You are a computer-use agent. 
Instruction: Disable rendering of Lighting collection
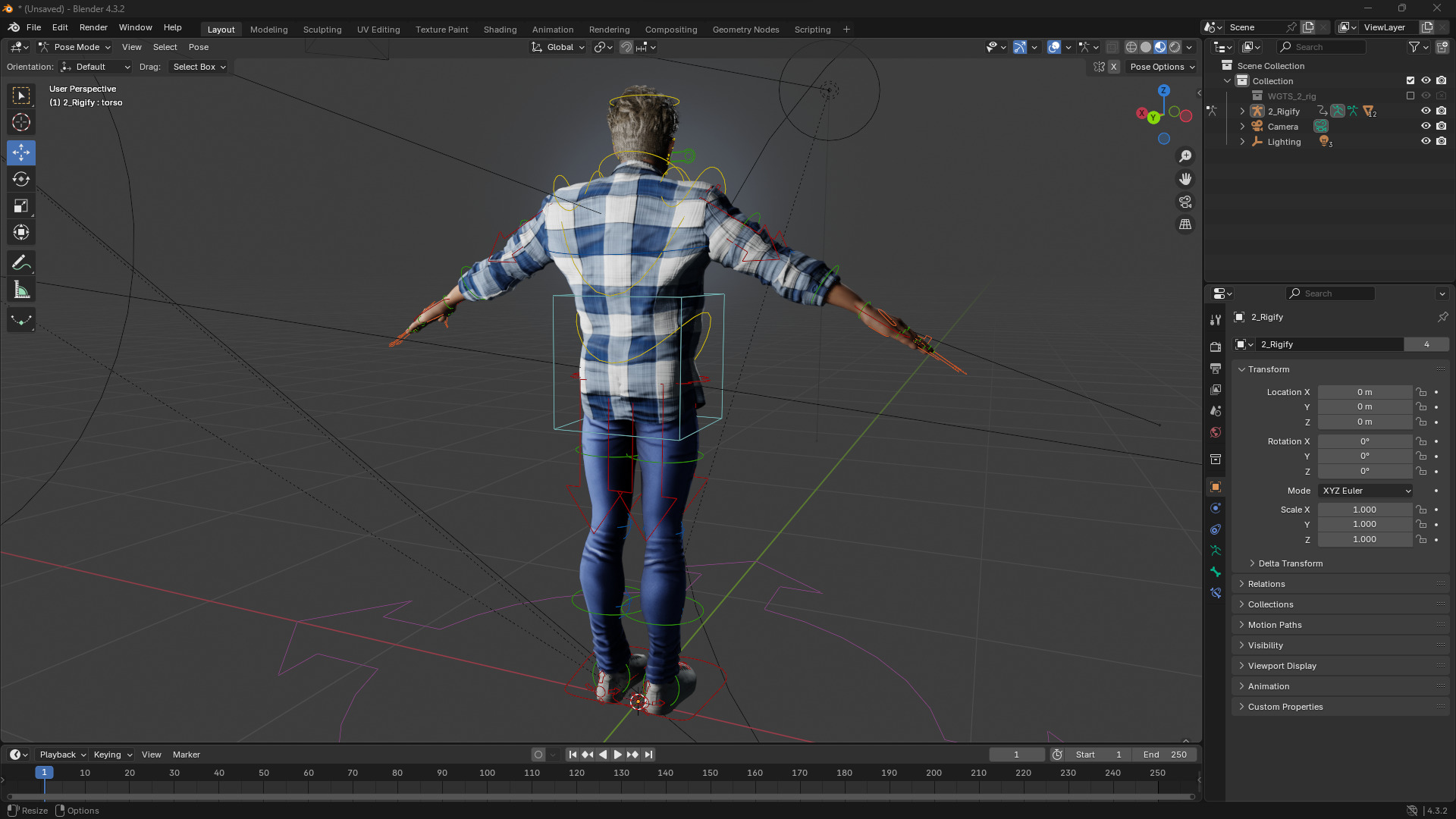click(1442, 142)
